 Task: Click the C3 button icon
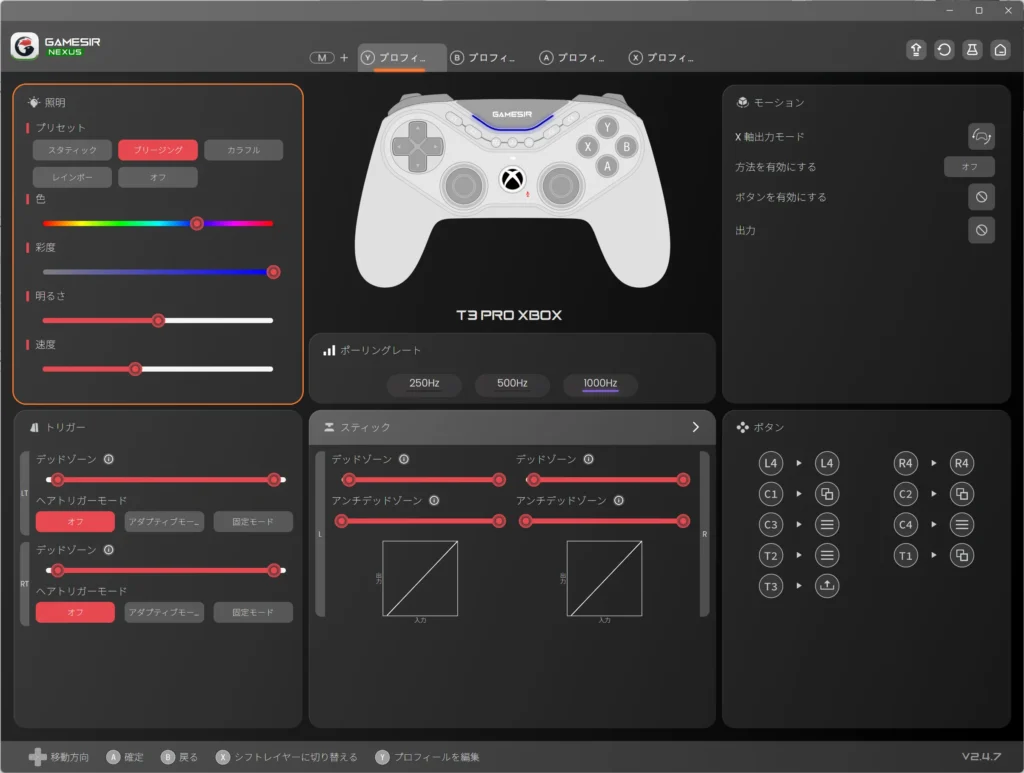click(771, 524)
